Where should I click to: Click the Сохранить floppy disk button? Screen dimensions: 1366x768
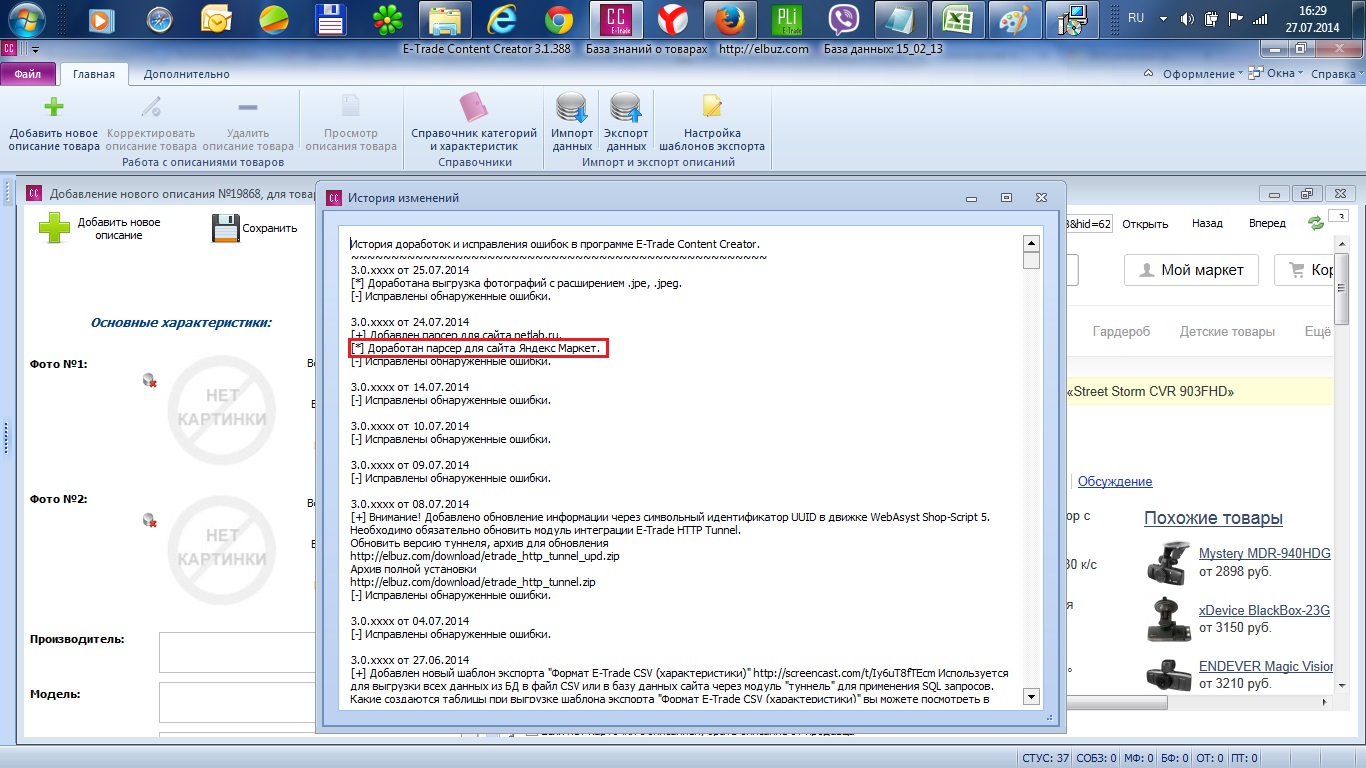[255, 228]
